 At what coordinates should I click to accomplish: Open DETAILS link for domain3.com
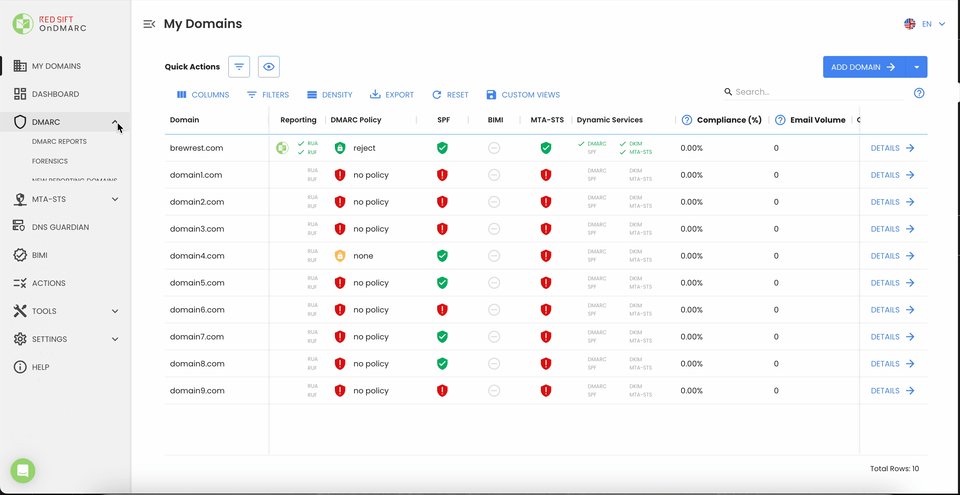892,229
